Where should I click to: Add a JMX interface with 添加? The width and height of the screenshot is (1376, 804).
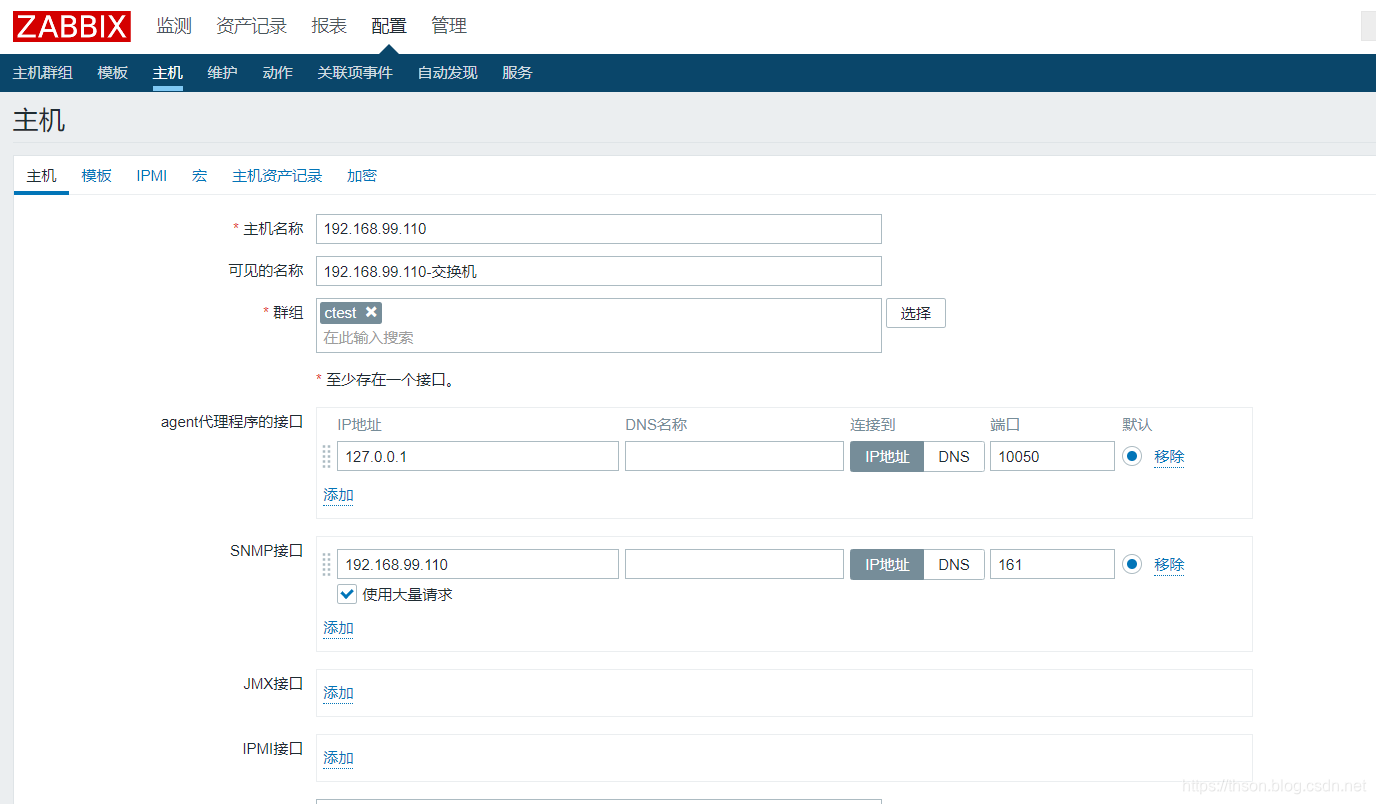(x=338, y=693)
